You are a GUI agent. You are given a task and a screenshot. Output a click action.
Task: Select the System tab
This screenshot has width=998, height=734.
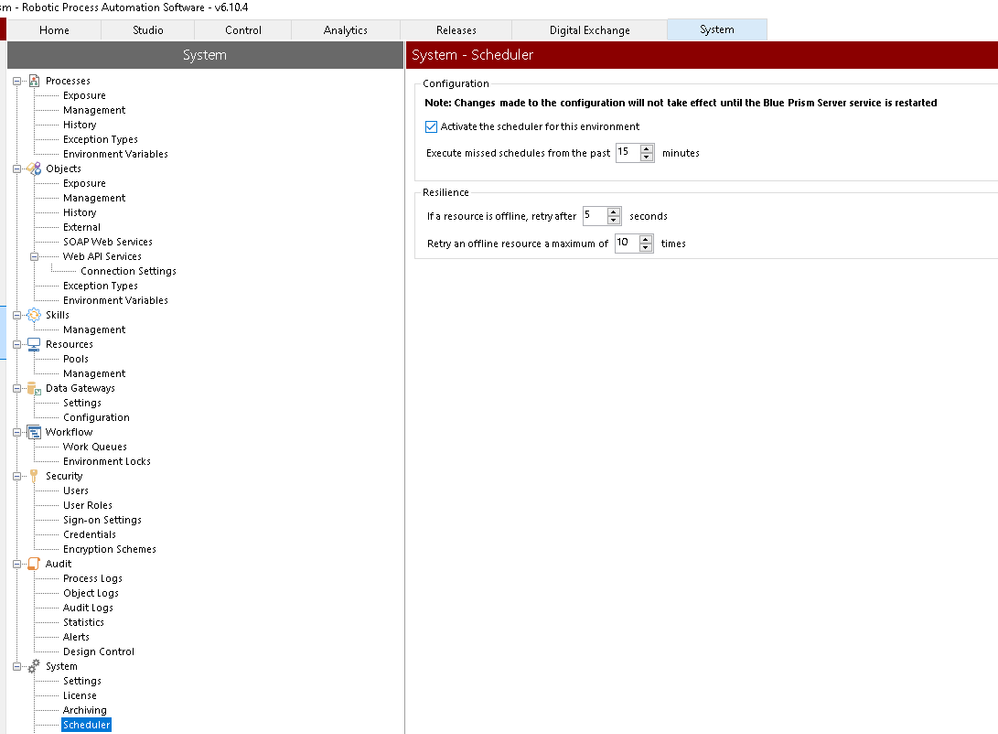pyautogui.click(x=717, y=29)
